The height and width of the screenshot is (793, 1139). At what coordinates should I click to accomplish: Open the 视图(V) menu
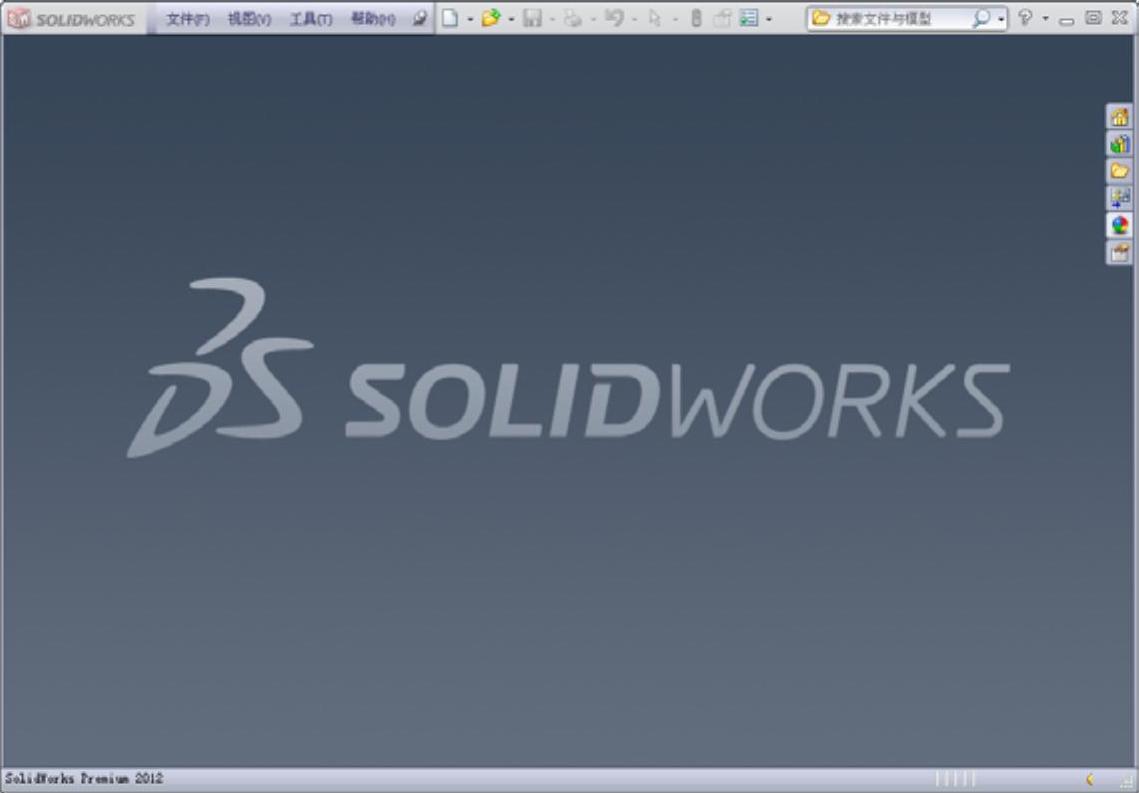[x=249, y=19]
